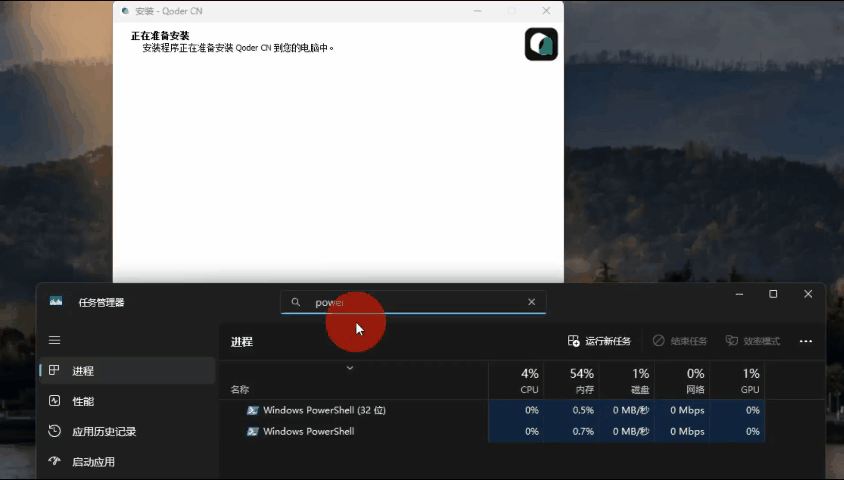Click the 0.7% memory cell for Windows PowerShell
The width and height of the screenshot is (844, 480).
click(x=572, y=432)
